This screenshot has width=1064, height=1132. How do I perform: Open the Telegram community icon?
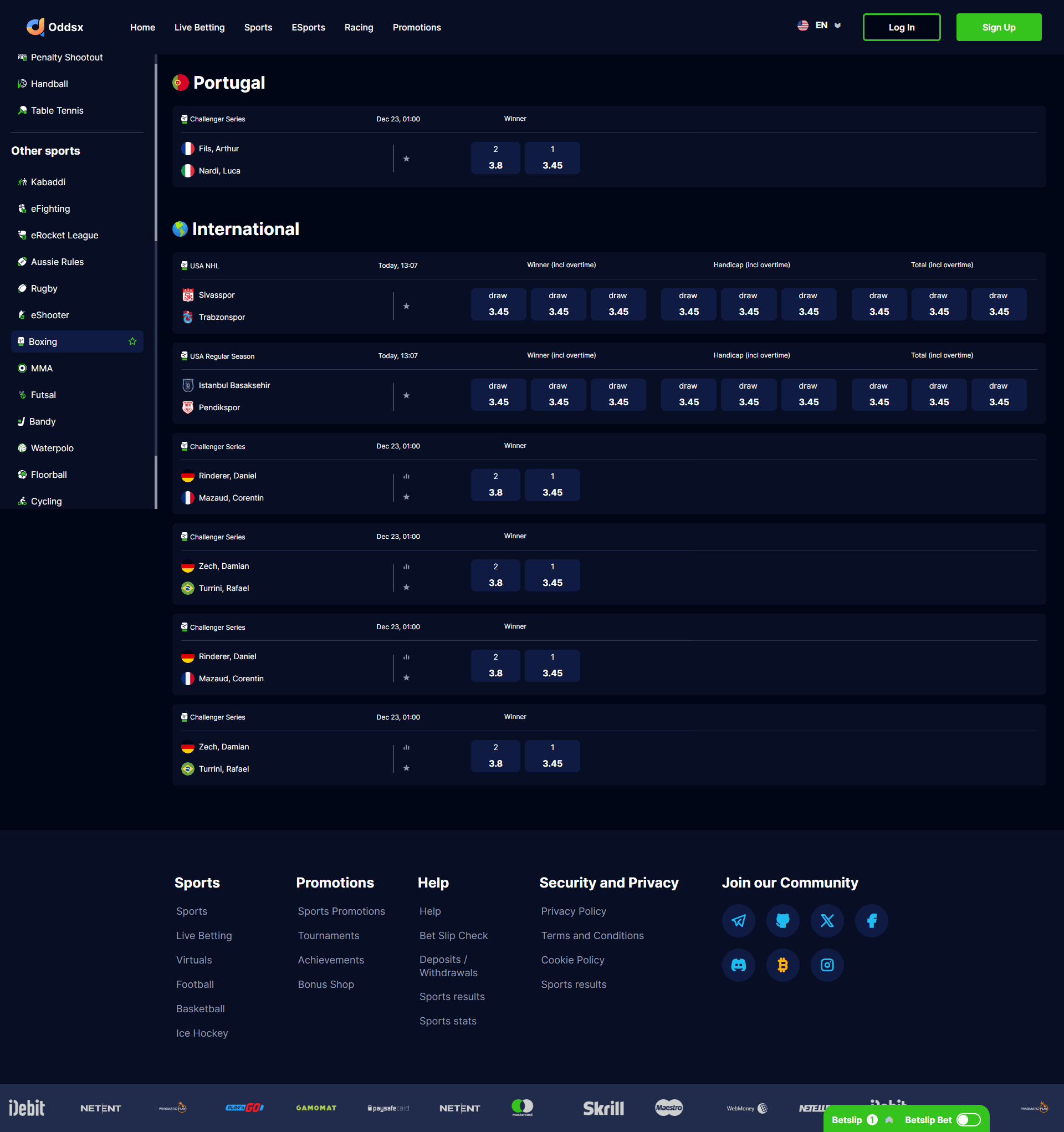coord(738,921)
